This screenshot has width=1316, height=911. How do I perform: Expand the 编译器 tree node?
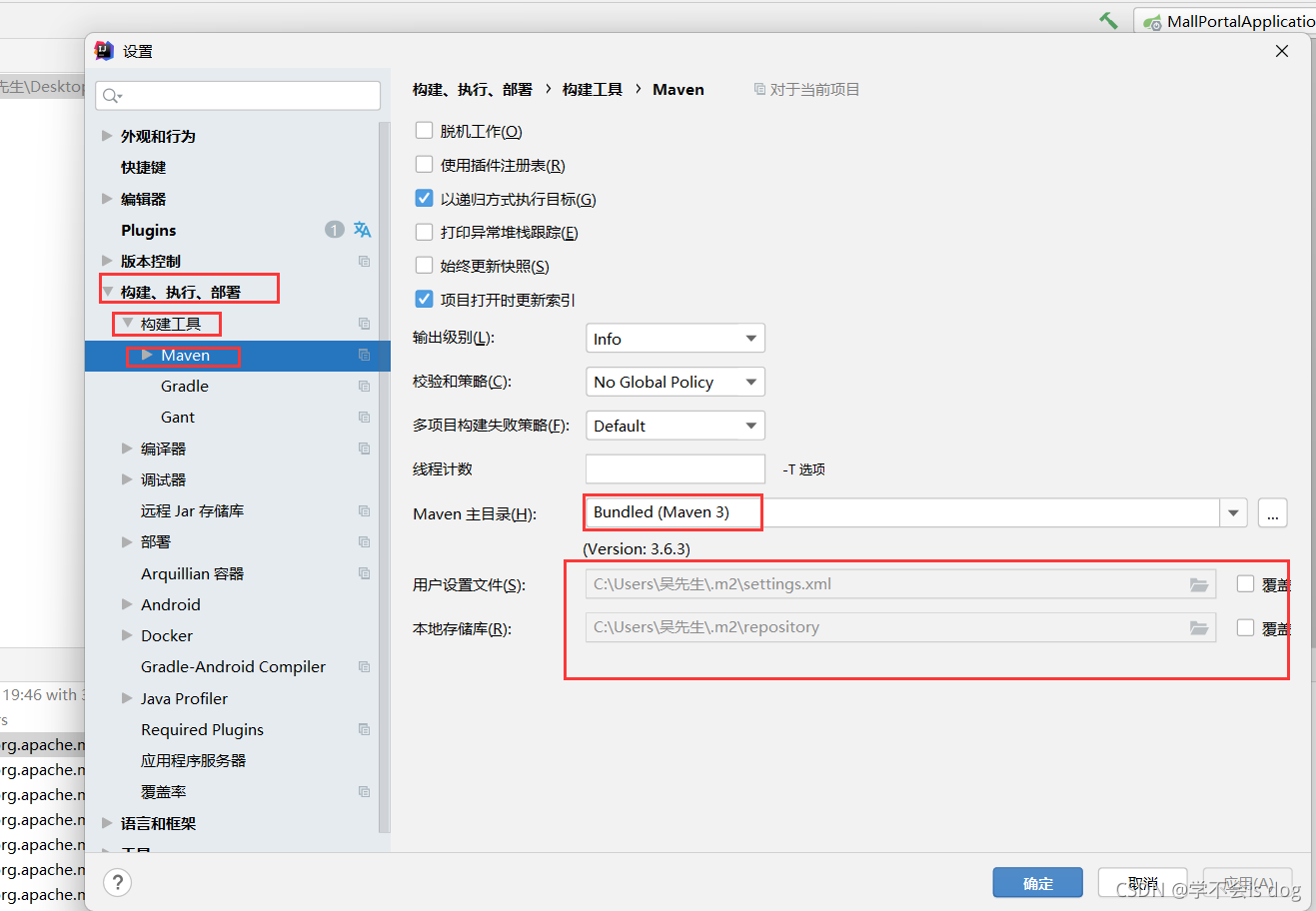click(x=126, y=448)
